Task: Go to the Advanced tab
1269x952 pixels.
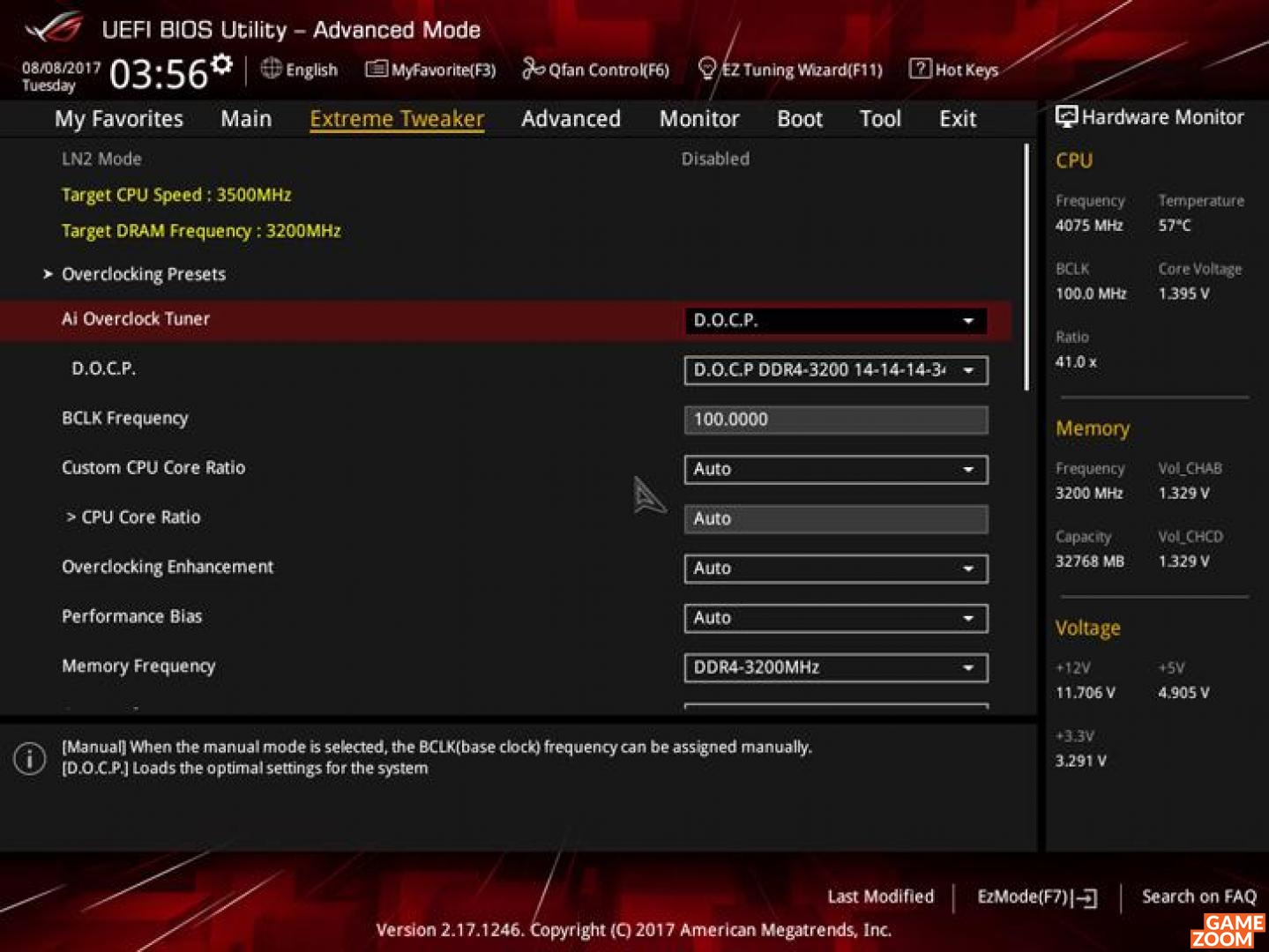Action: pos(571,119)
